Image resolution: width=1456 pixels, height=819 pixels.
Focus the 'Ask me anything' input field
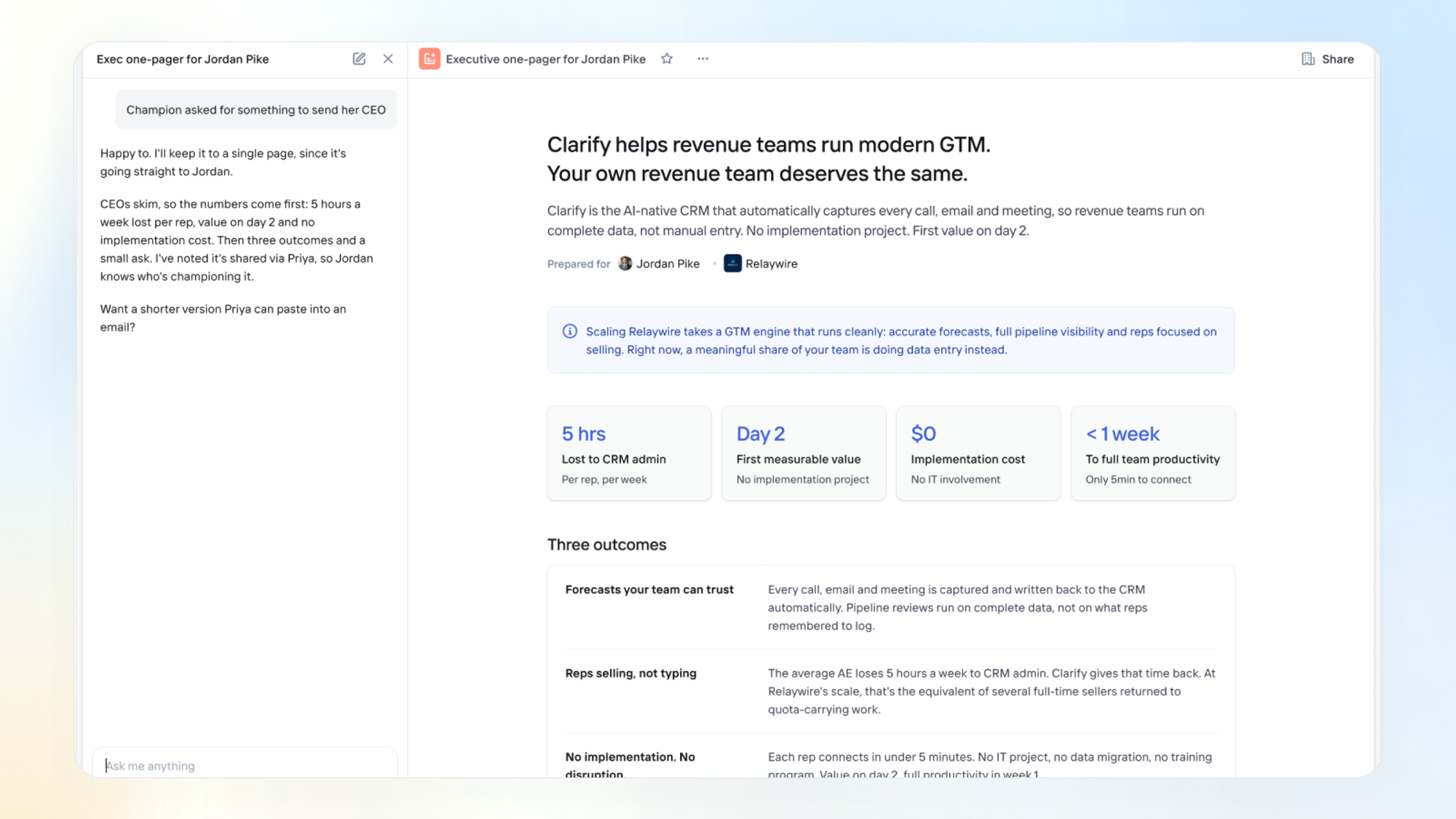[x=245, y=764]
